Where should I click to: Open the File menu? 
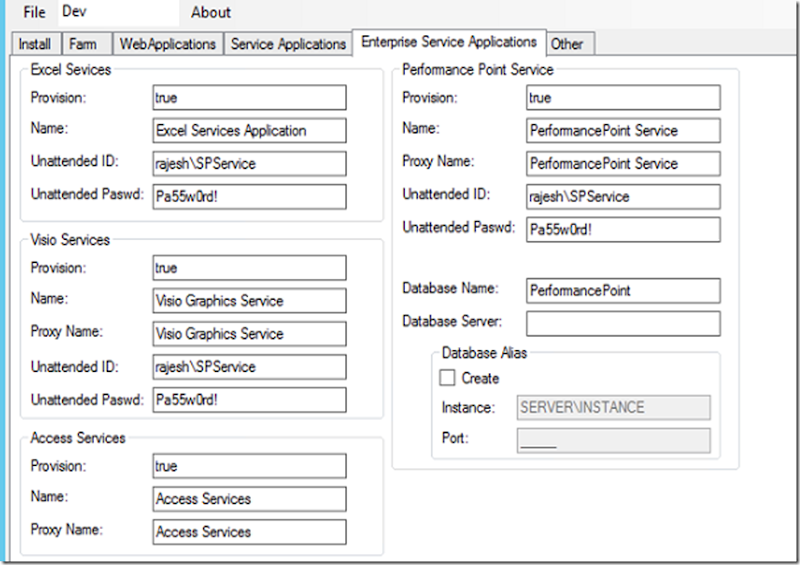34,12
